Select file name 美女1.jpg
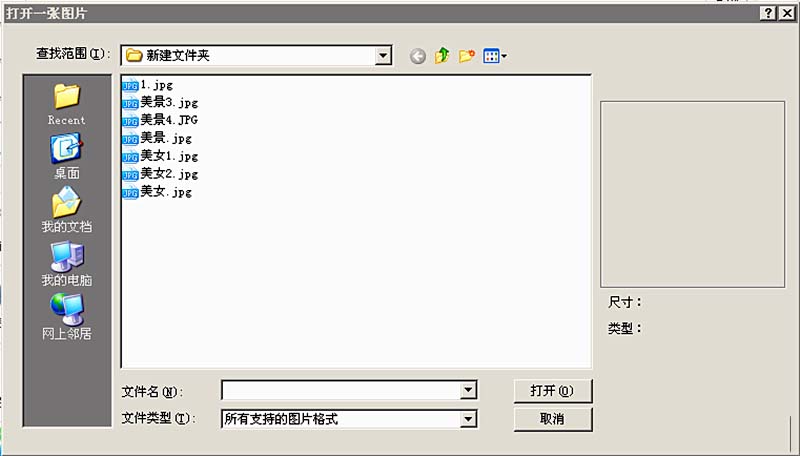Viewport: 800px width, 456px height. (169, 157)
